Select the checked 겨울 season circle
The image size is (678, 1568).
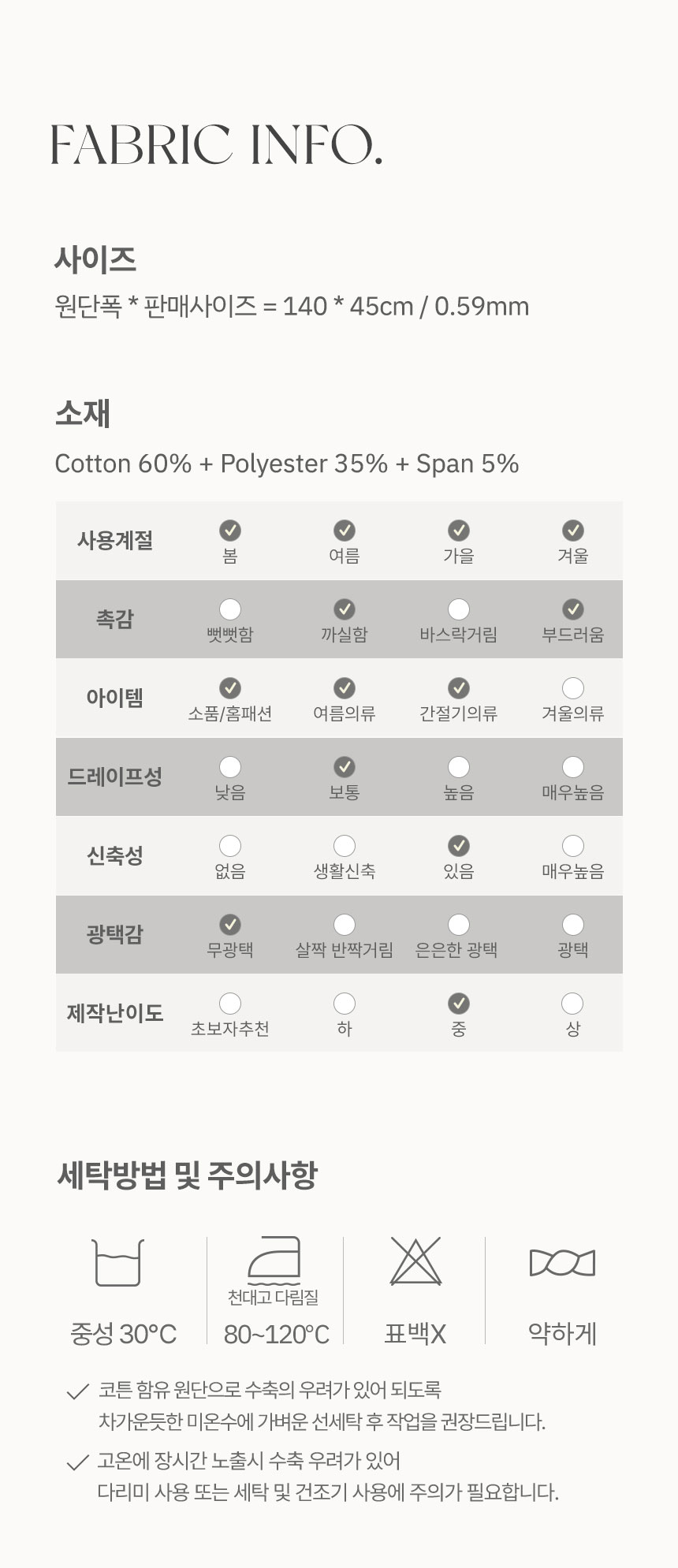click(573, 531)
